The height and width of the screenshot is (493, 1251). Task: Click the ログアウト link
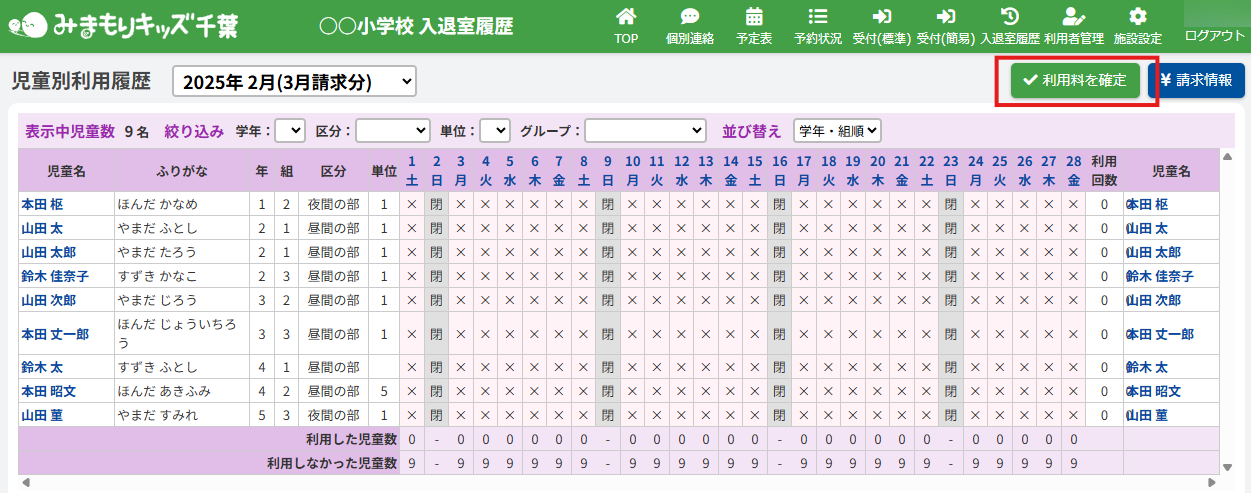pos(1214,35)
